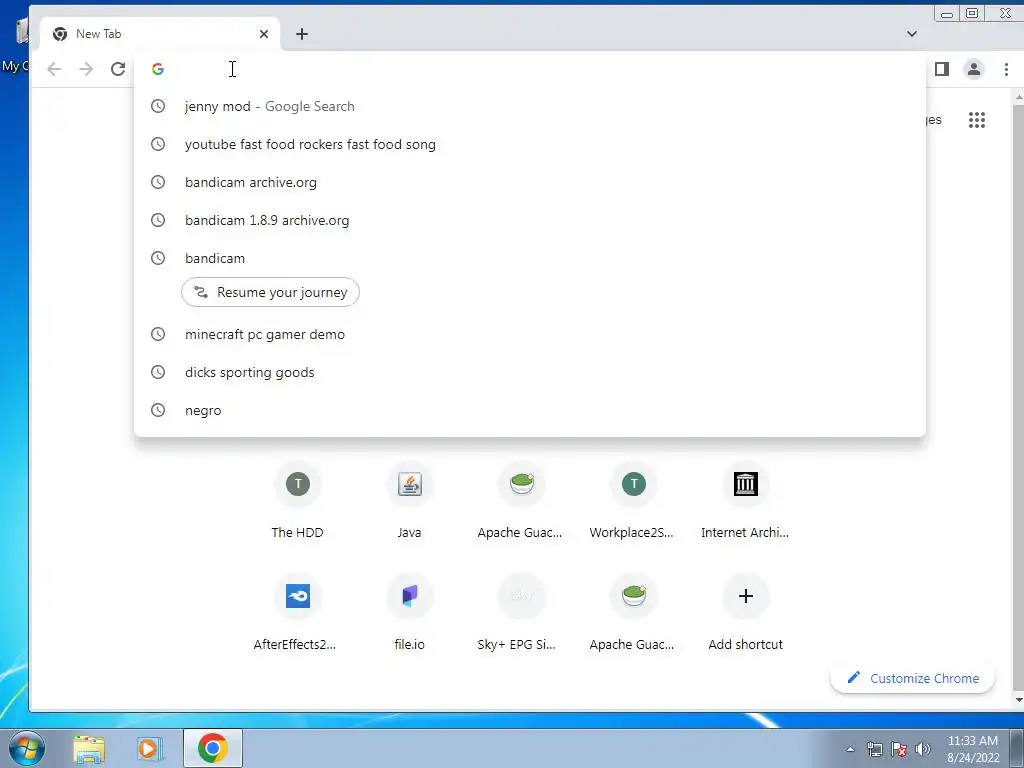This screenshot has height=768, width=1024.
Task: Close the New Tab tab
Action: click(264, 34)
